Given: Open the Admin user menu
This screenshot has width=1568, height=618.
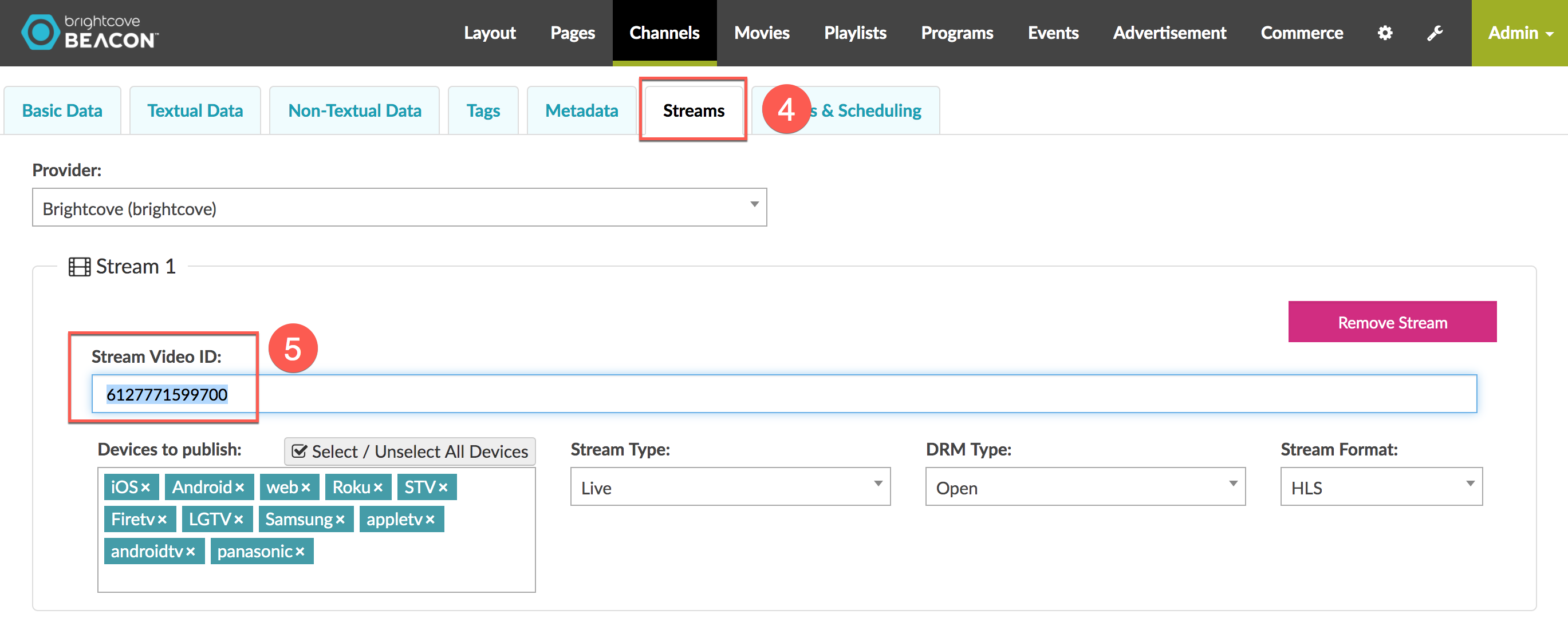Looking at the screenshot, I should [1519, 33].
